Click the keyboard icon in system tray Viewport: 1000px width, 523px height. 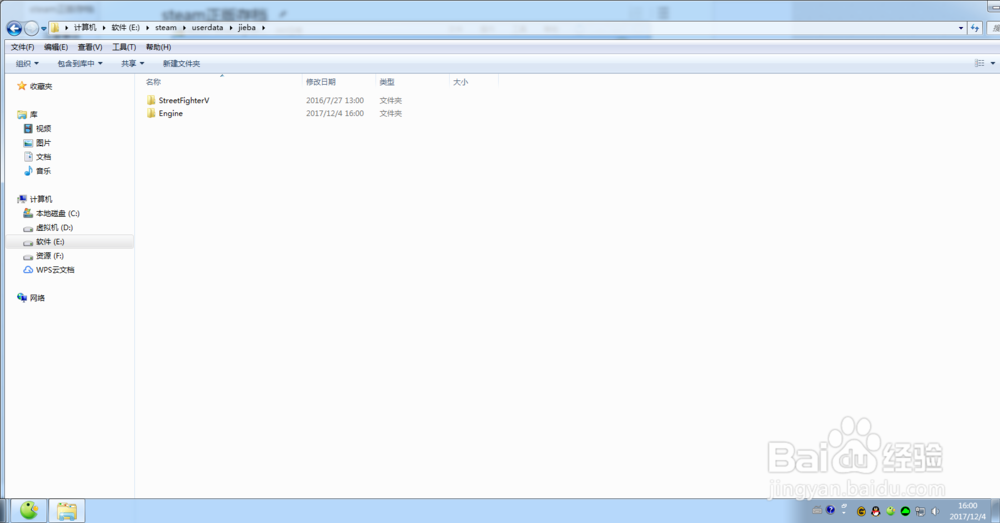point(817,510)
